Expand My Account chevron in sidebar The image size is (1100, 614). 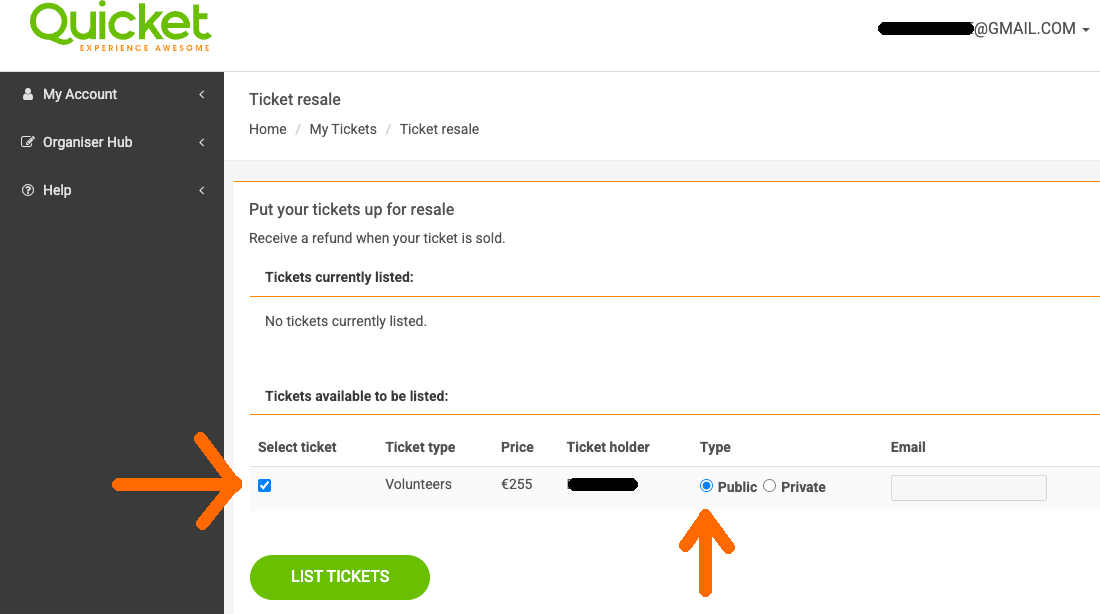tap(202, 94)
